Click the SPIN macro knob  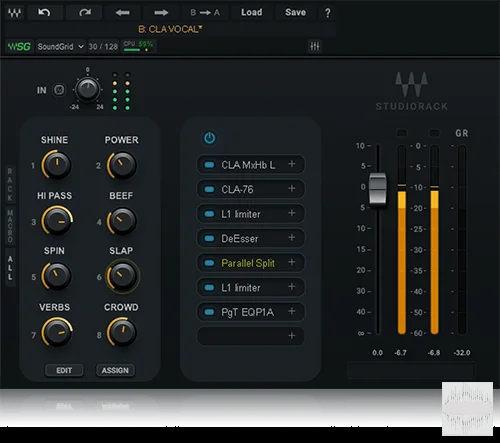(56, 276)
